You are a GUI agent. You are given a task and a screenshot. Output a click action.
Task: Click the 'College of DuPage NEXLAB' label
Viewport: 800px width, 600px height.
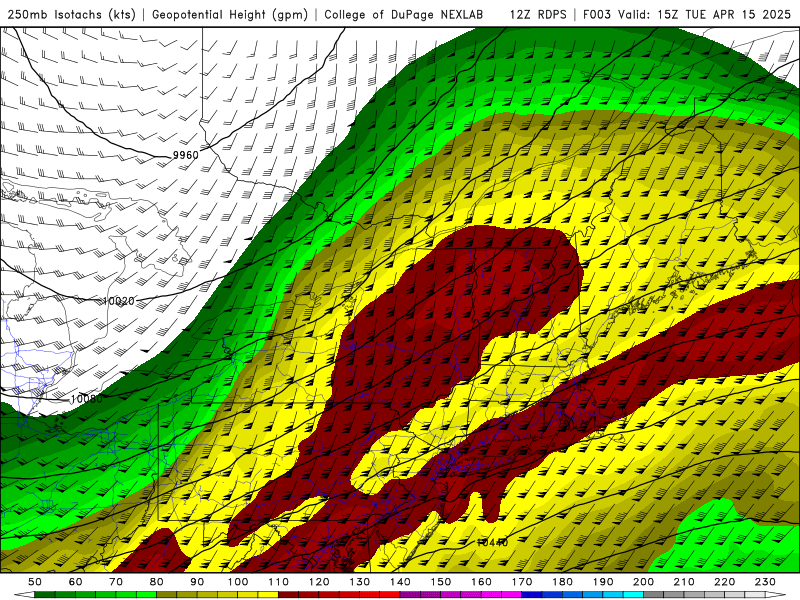point(403,14)
